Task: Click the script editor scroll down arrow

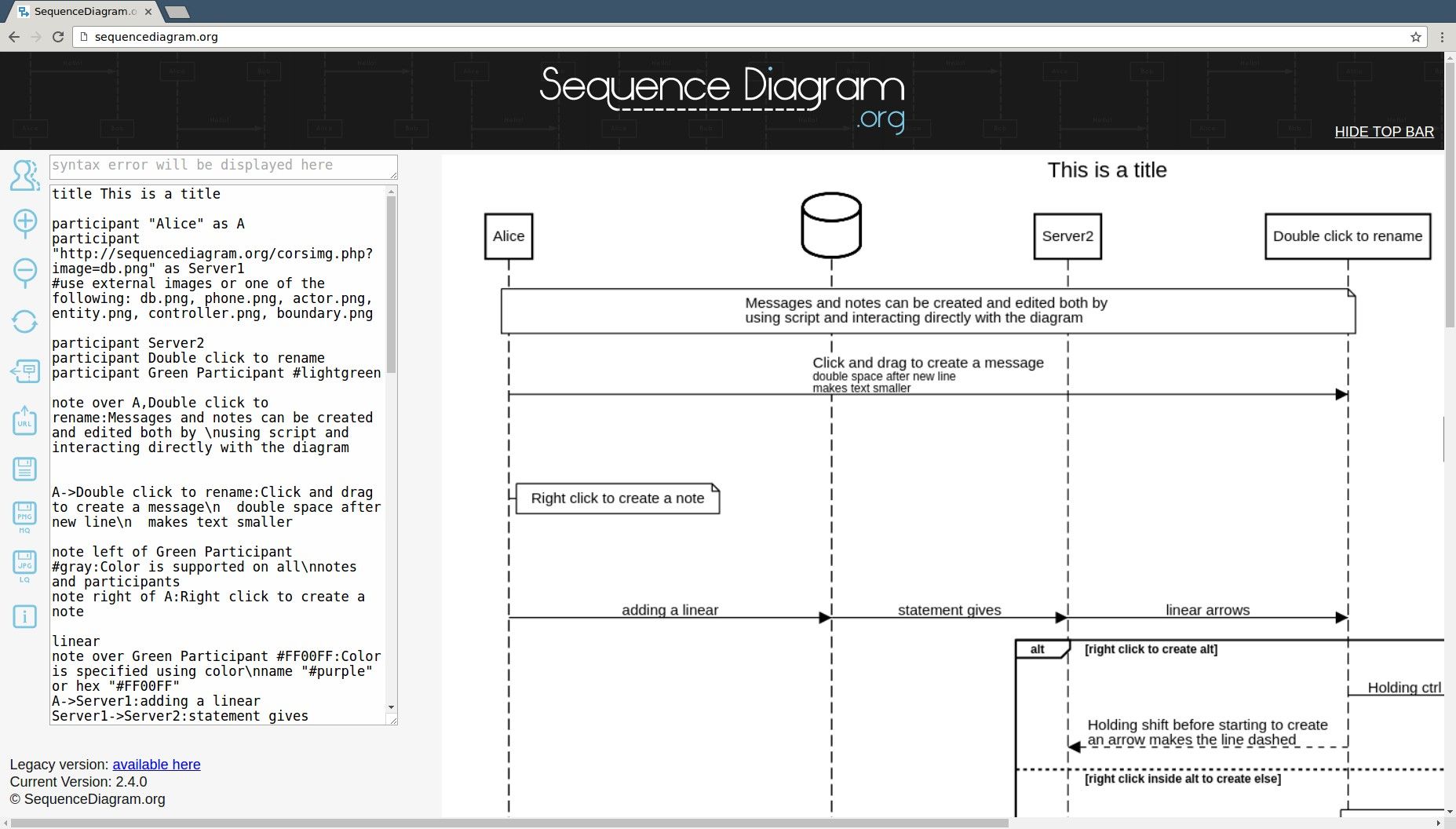Action: pos(392,707)
